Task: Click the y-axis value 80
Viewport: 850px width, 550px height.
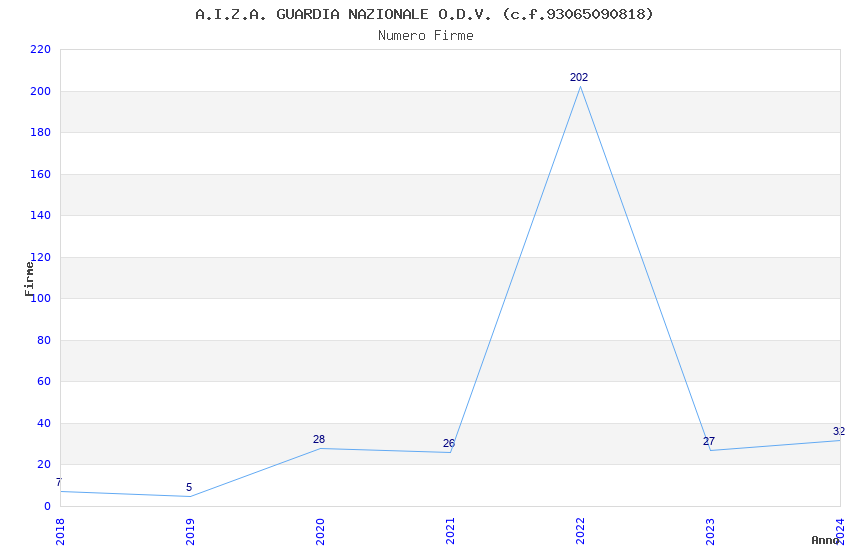Action: tap(44, 340)
